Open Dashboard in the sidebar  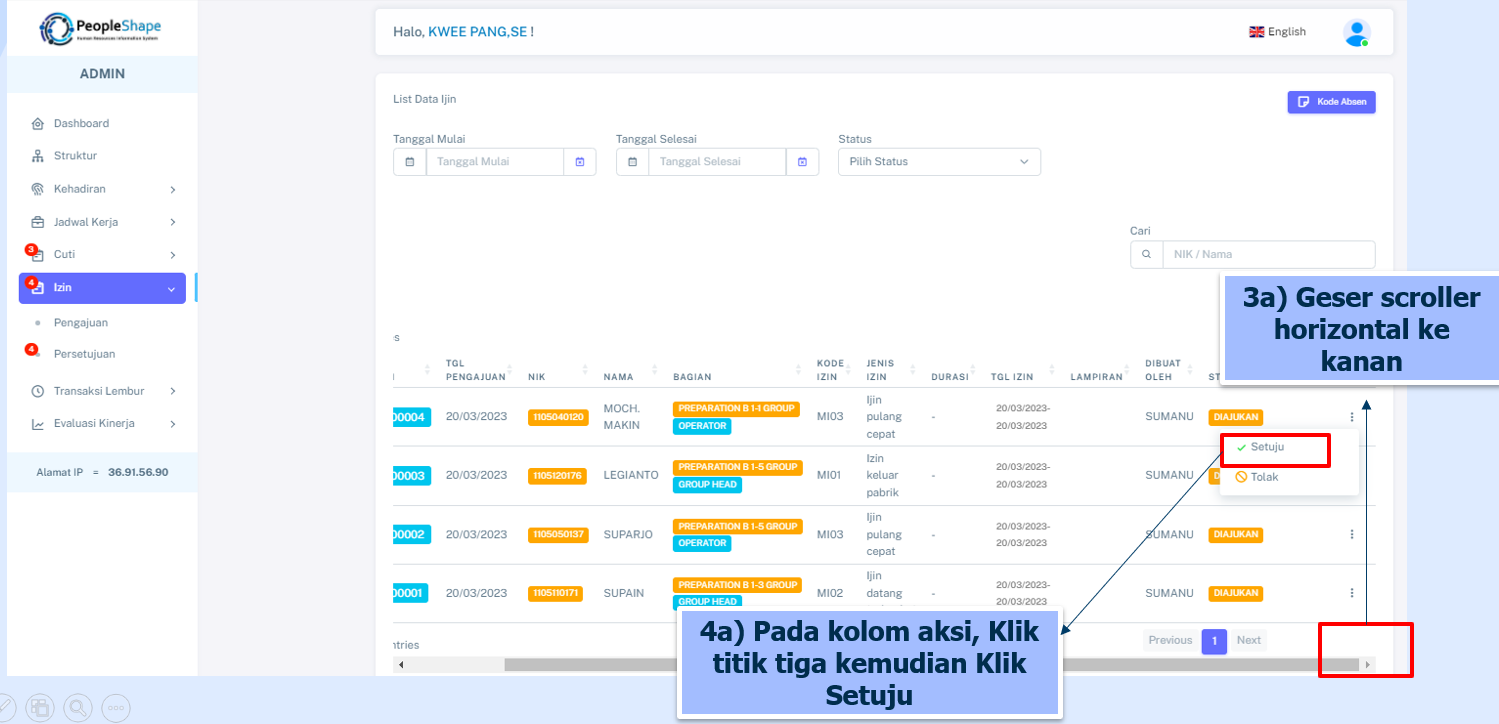click(x=81, y=123)
